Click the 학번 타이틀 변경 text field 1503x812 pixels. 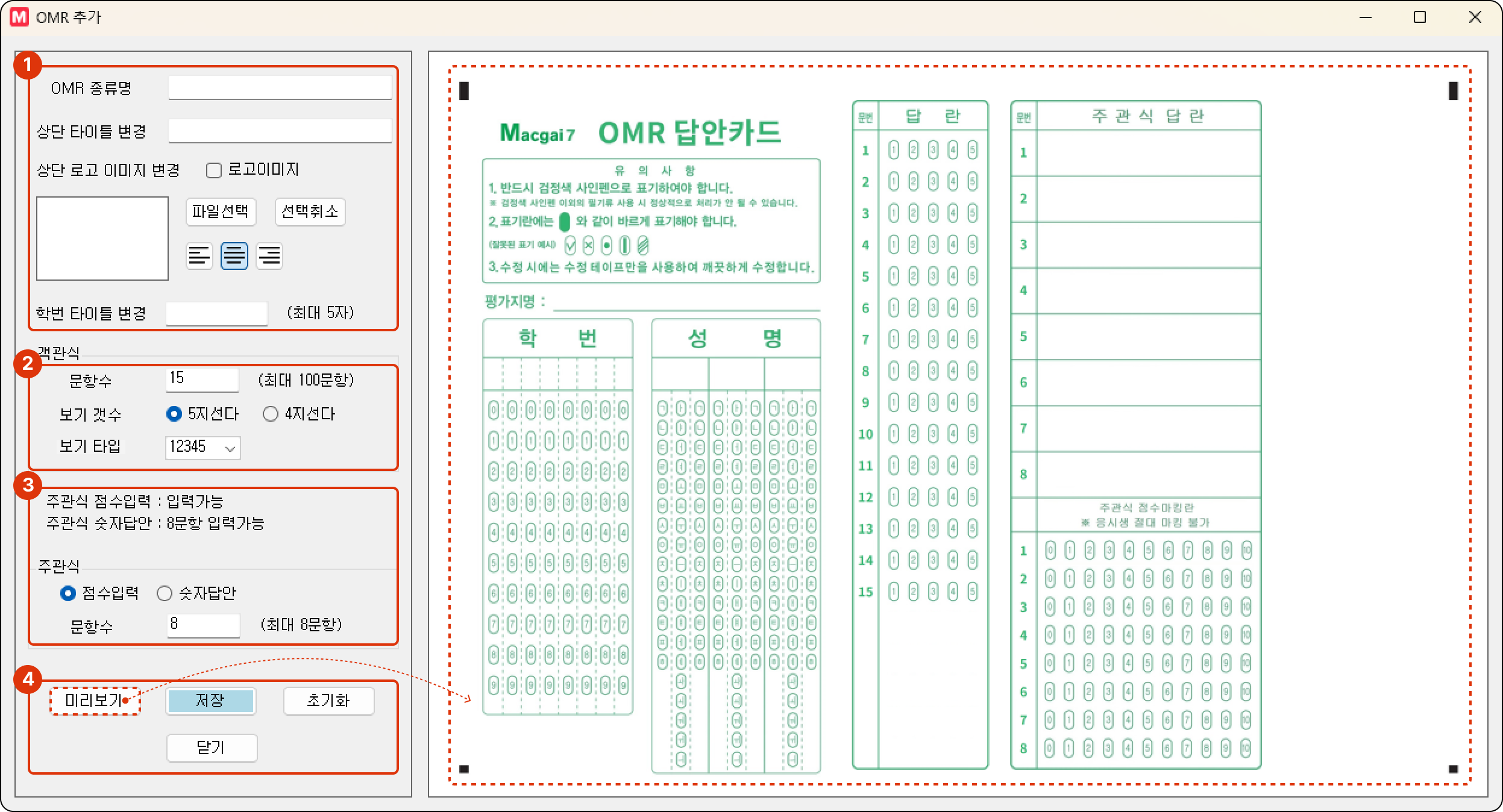216,313
